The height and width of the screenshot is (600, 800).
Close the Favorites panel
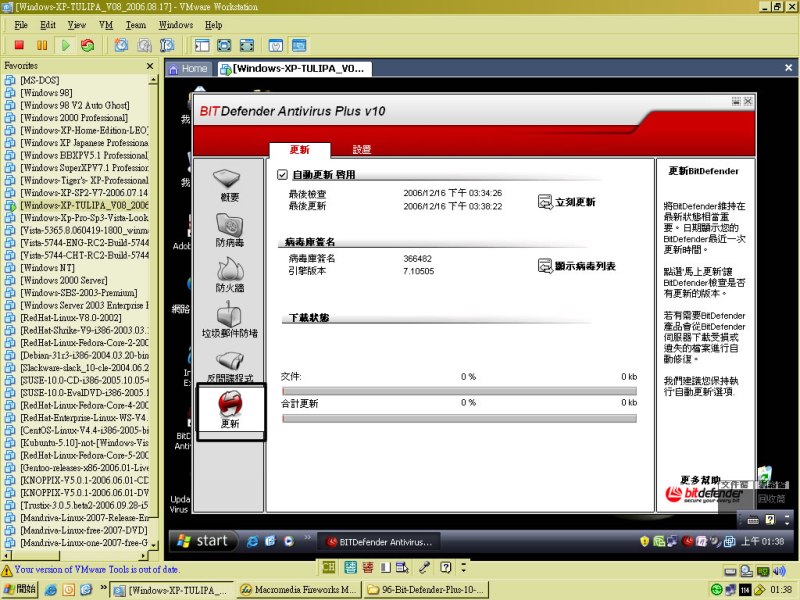tap(149, 66)
